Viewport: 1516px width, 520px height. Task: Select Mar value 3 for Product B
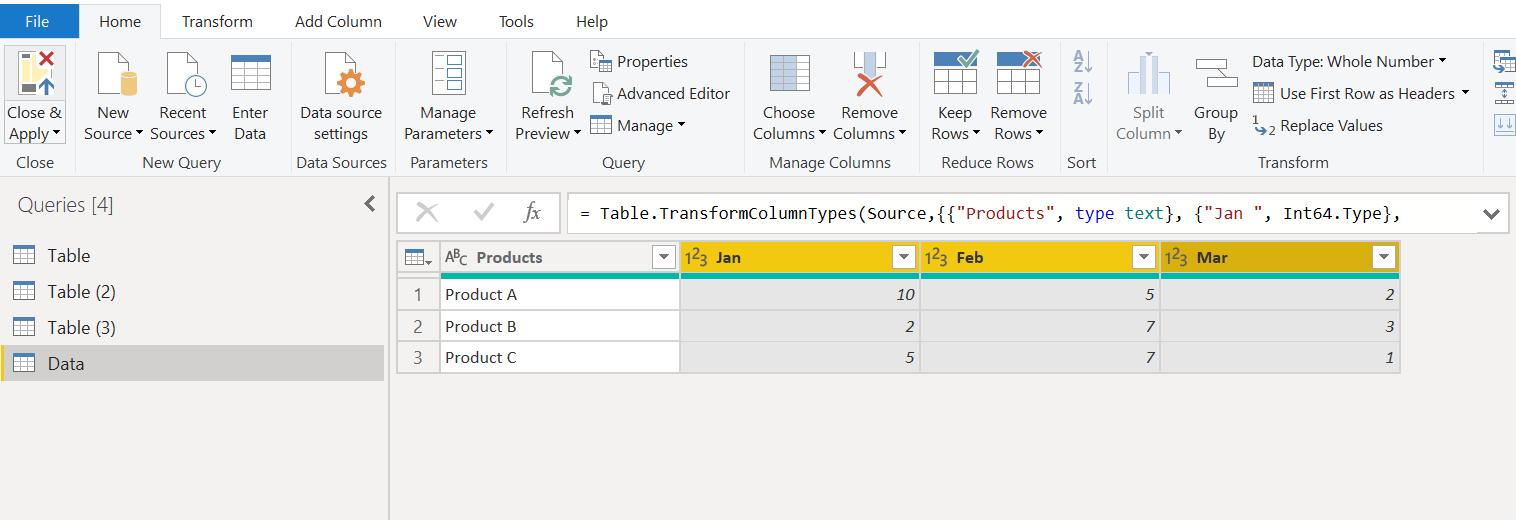click(x=1280, y=327)
